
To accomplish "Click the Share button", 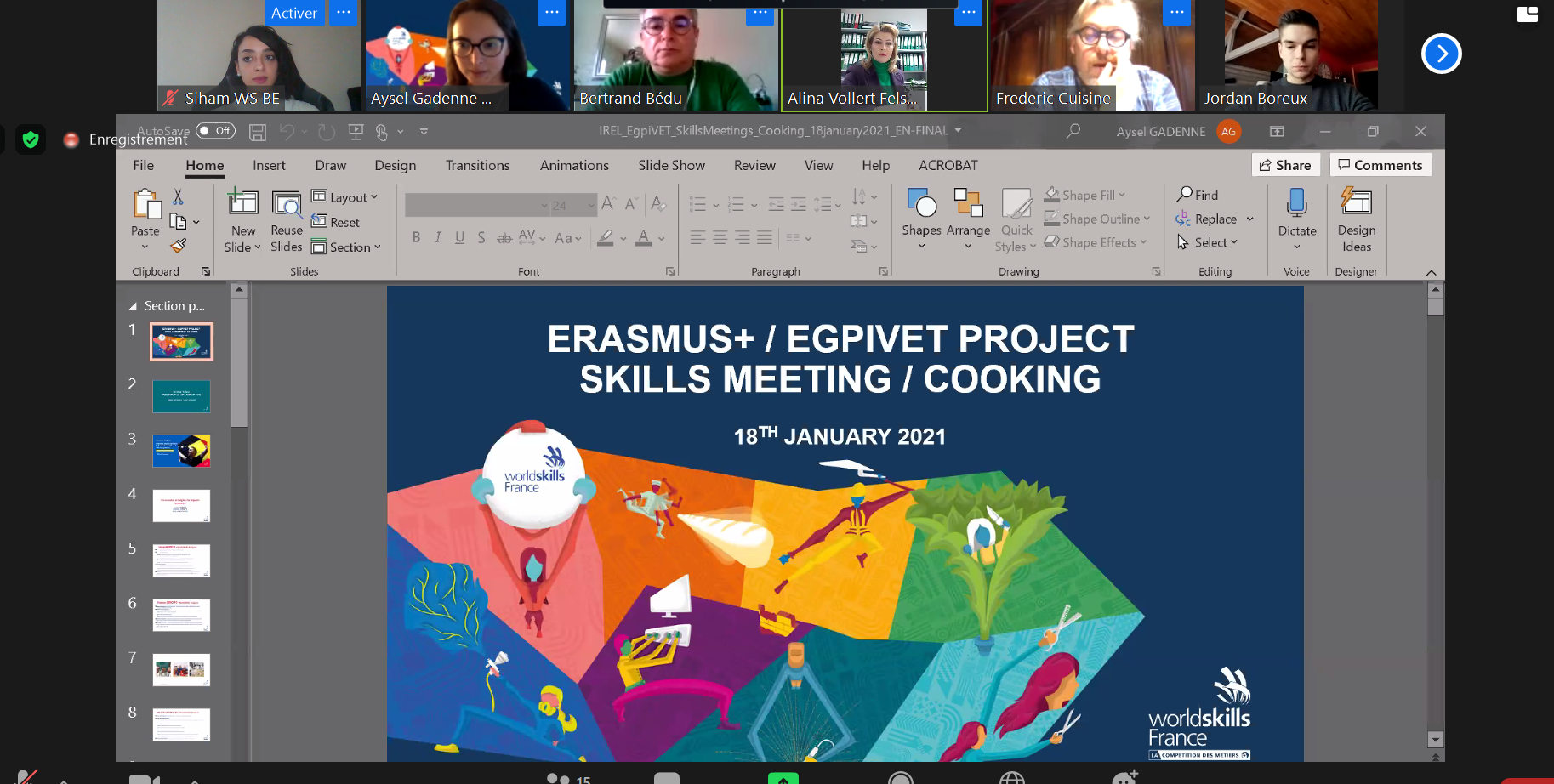I will 1285,165.
